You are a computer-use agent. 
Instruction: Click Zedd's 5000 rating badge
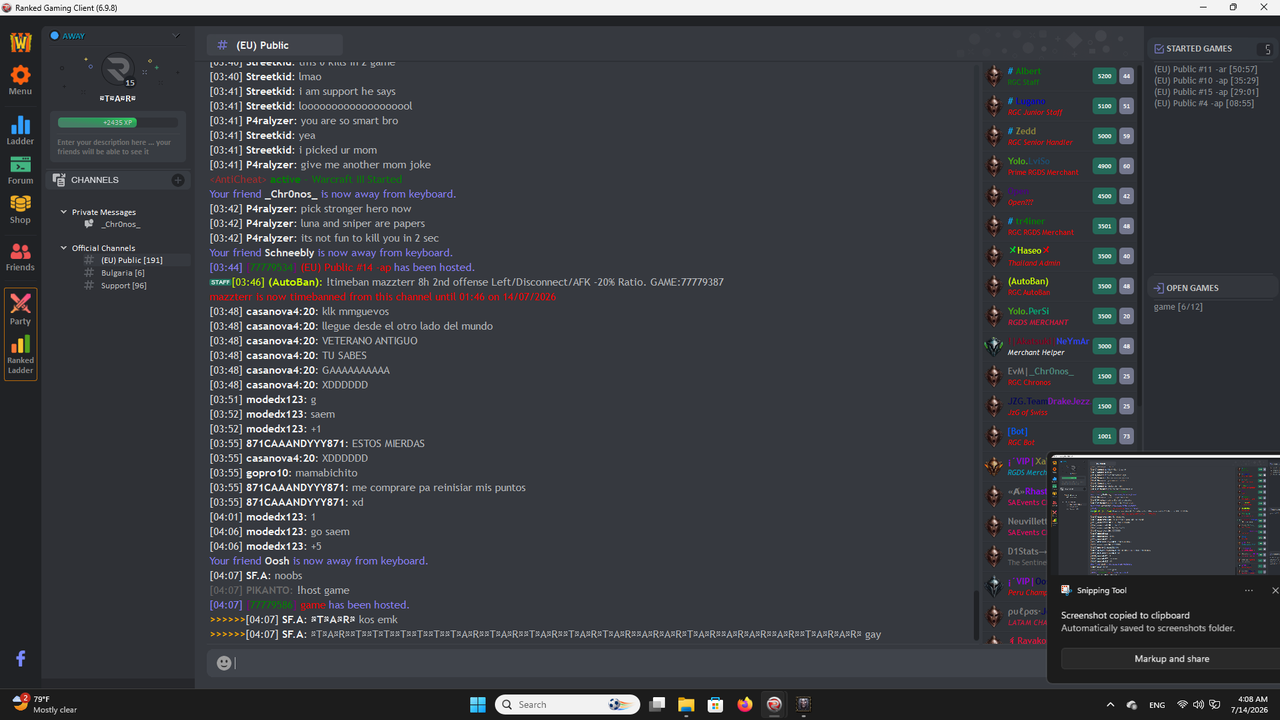[1104, 136]
